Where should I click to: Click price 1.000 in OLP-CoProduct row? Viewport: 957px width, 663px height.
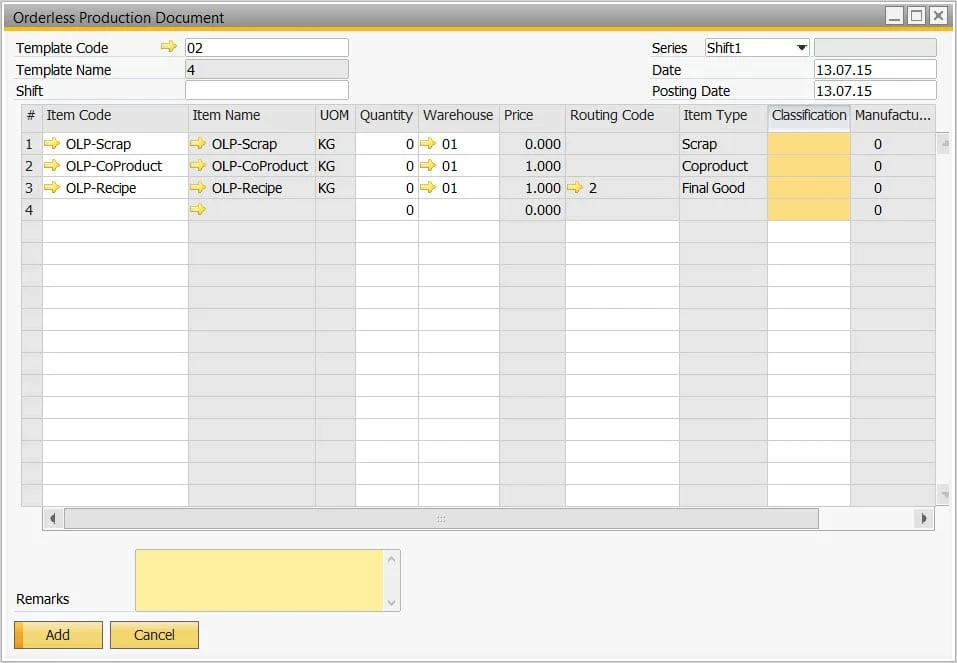click(532, 165)
